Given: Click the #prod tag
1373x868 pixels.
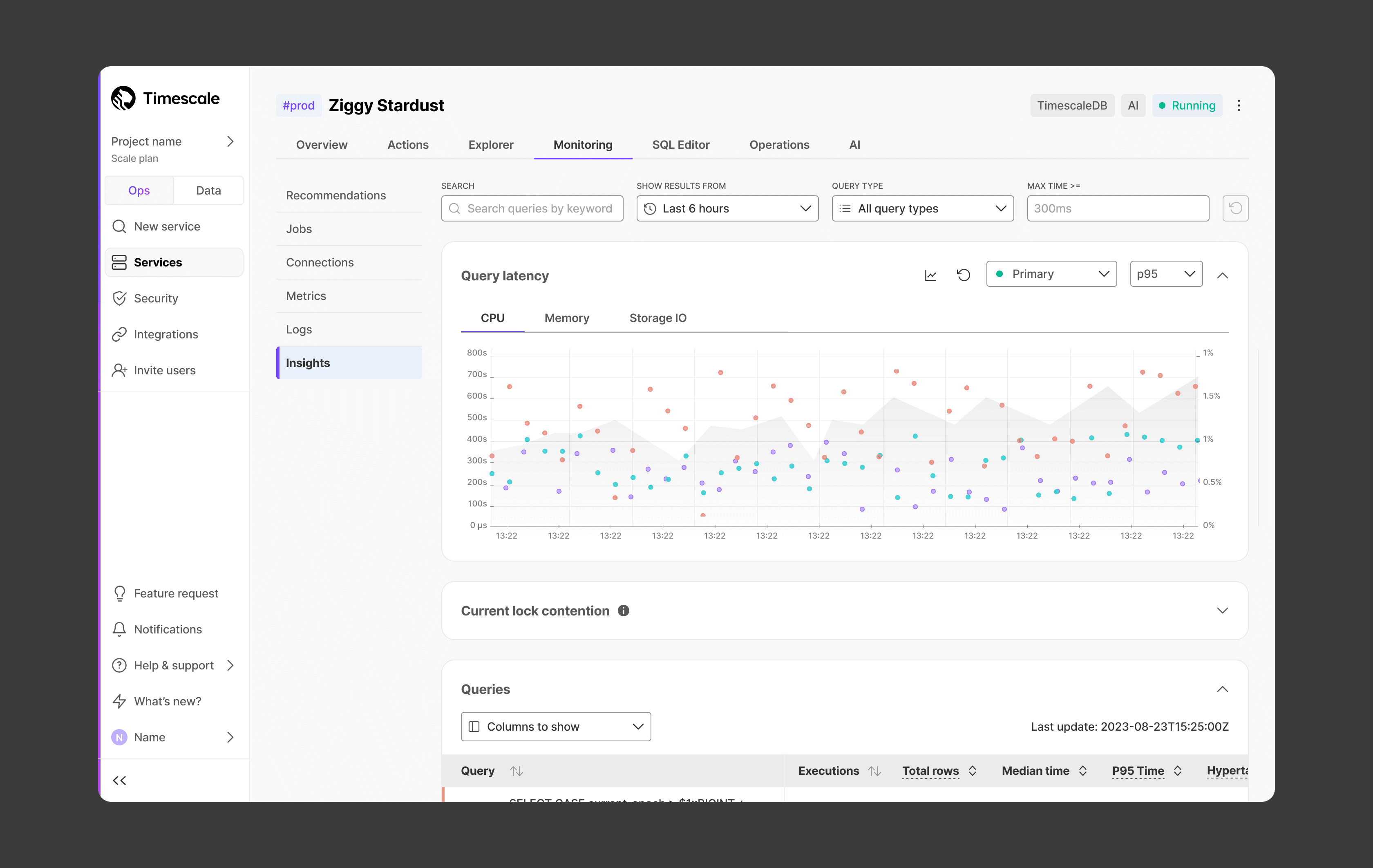Looking at the screenshot, I should [299, 105].
